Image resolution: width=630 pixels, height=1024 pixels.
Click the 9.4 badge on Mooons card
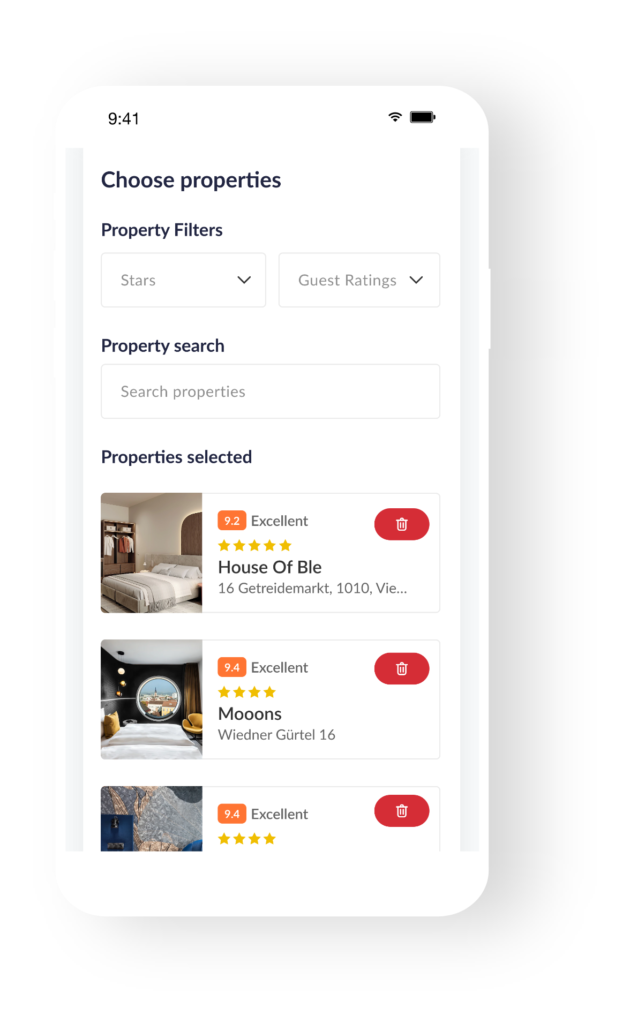click(232, 667)
